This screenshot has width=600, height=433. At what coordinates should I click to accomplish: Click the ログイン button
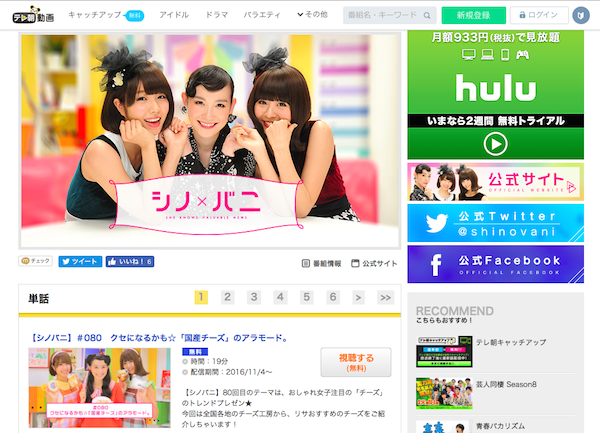tap(538, 16)
